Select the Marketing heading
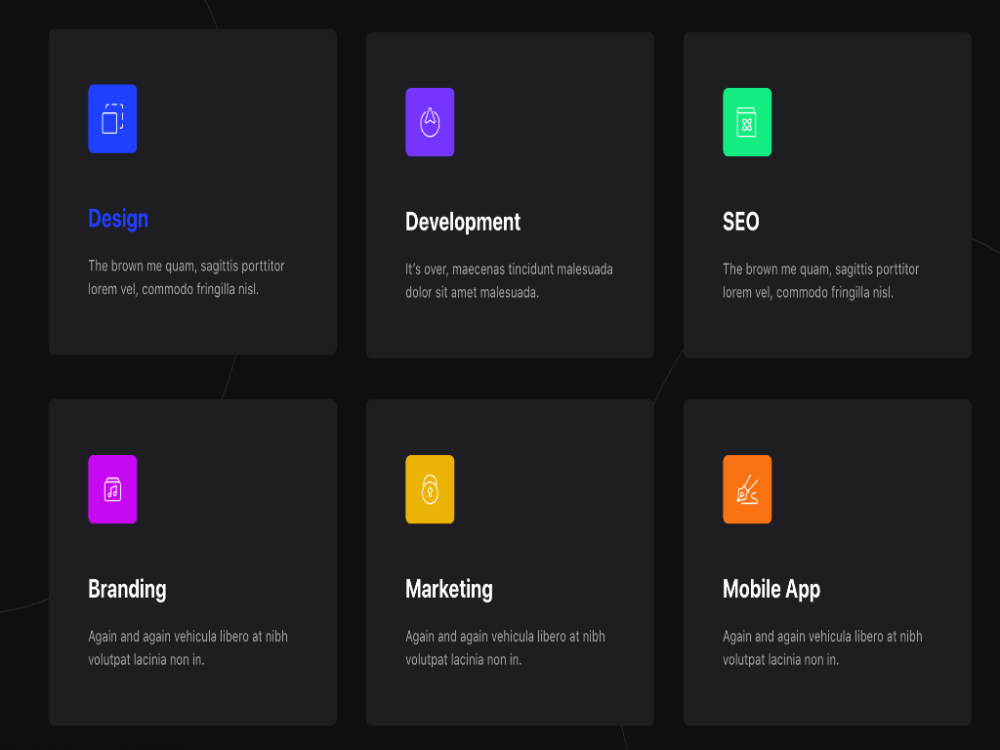The width and height of the screenshot is (1000, 750). pos(448,590)
